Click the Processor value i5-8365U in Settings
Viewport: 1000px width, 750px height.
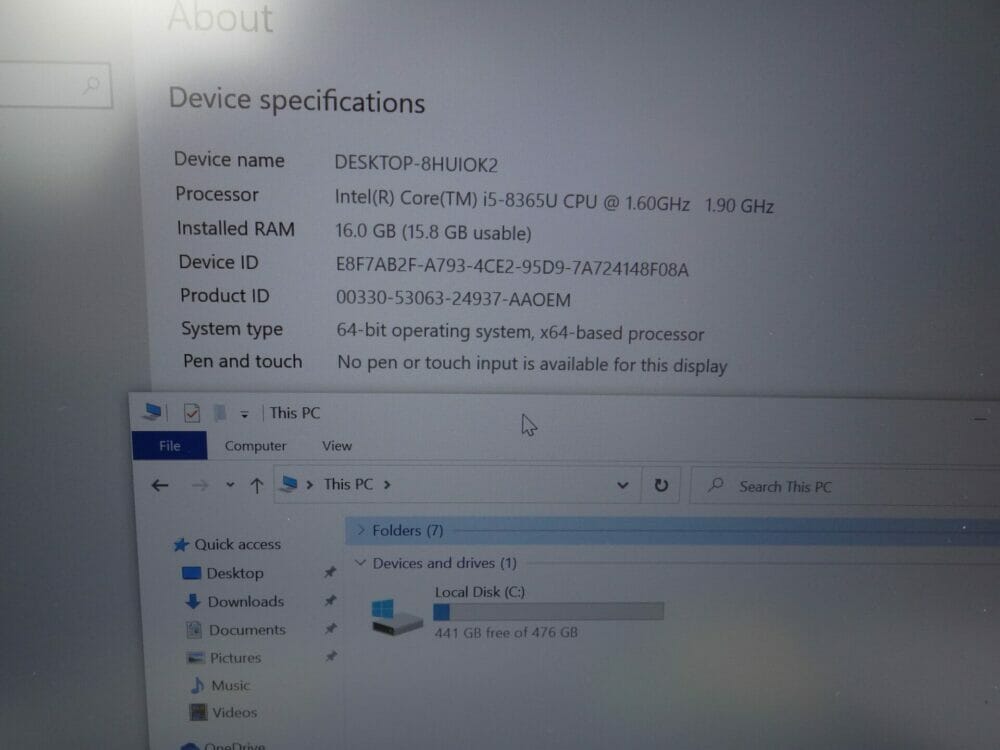point(554,202)
